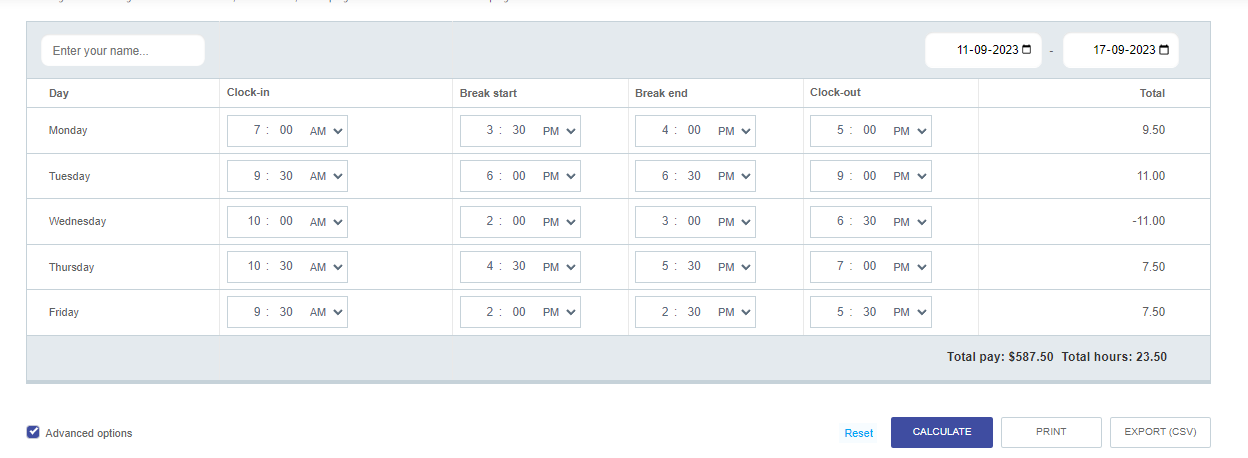Focus the Enter your name field
The height and width of the screenshot is (458, 1248).
123,50
